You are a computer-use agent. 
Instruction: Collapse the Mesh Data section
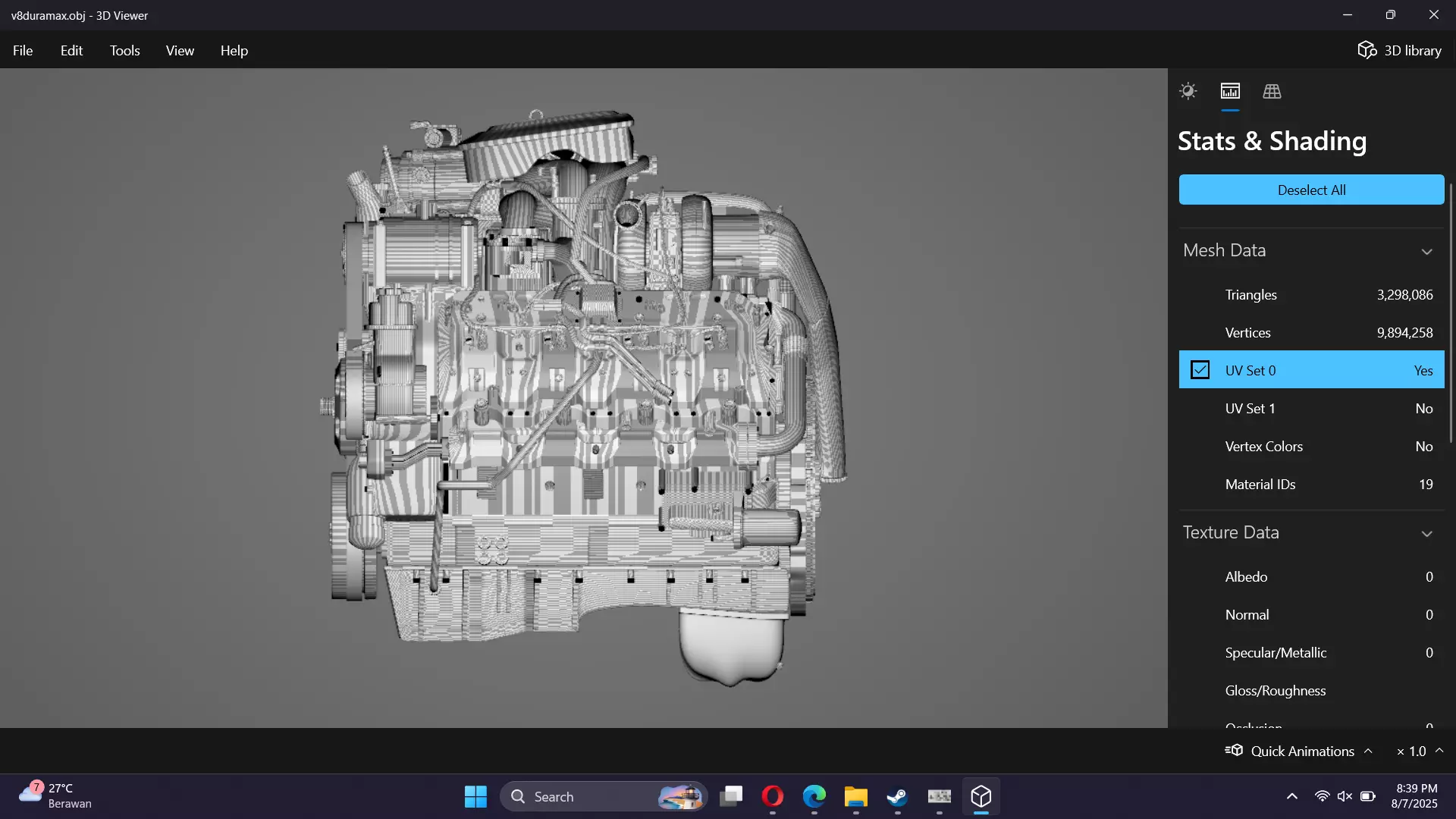tap(1426, 251)
